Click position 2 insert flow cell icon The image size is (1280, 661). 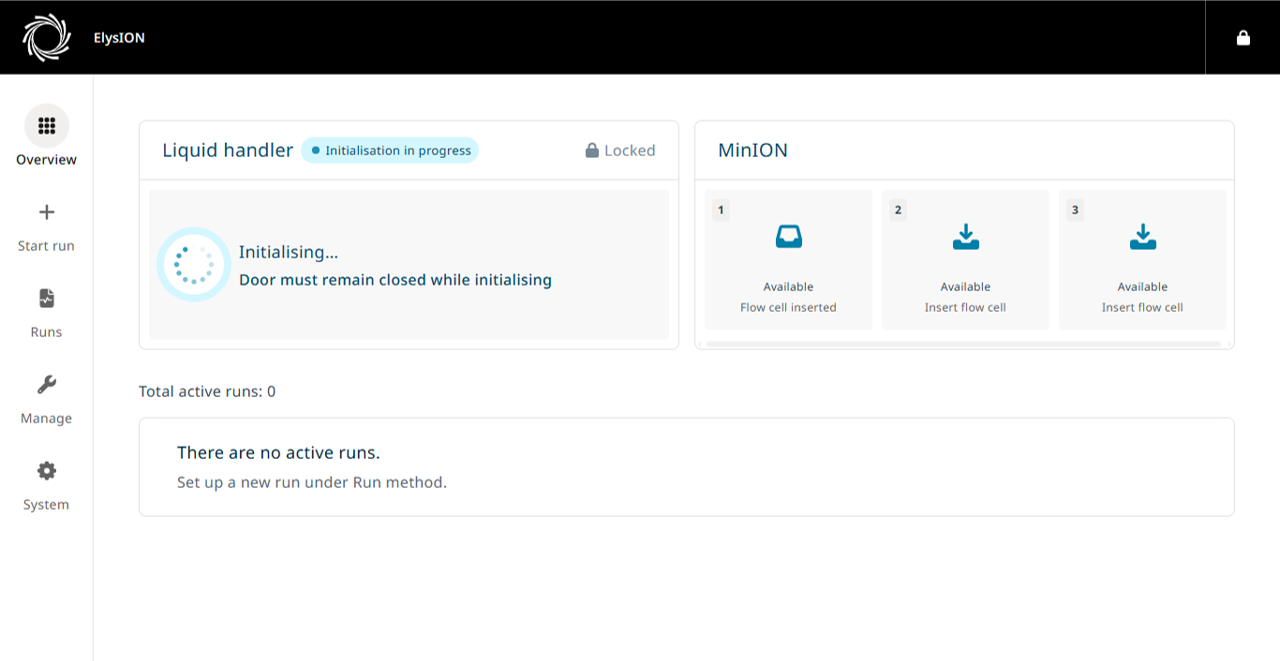click(965, 236)
